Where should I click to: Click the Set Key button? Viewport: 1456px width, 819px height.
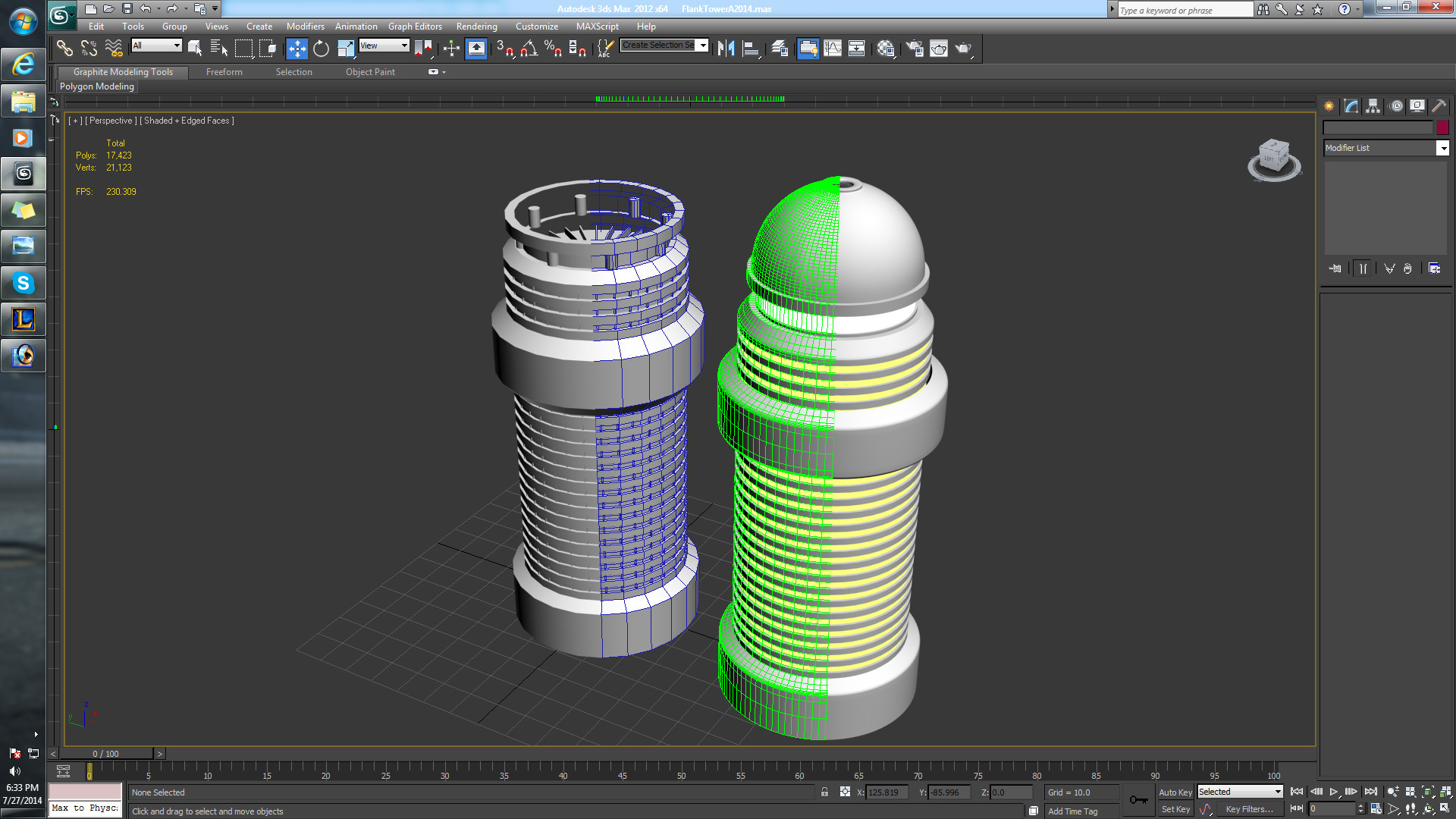1175,809
